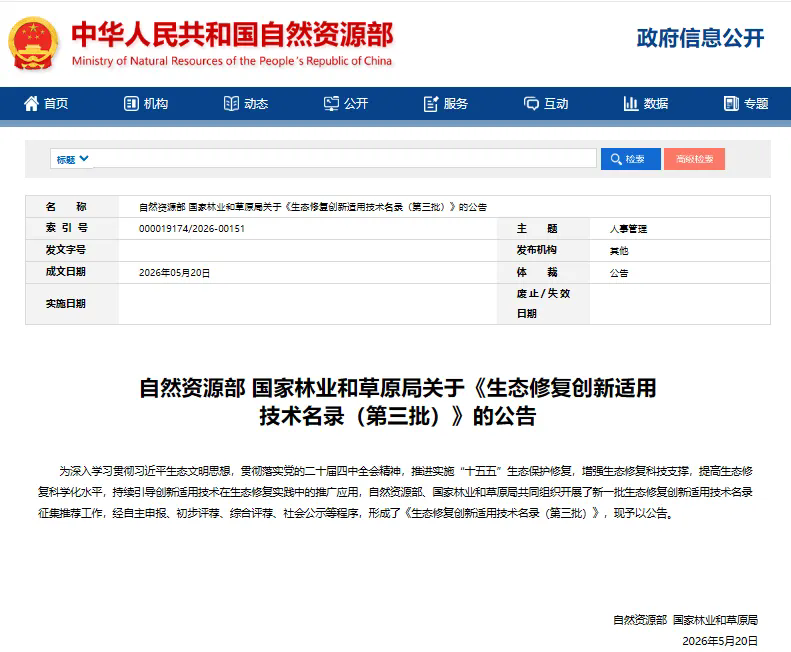The height and width of the screenshot is (652, 791).
Task: Click the 主题 label cell
Action: [x=543, y=228]
